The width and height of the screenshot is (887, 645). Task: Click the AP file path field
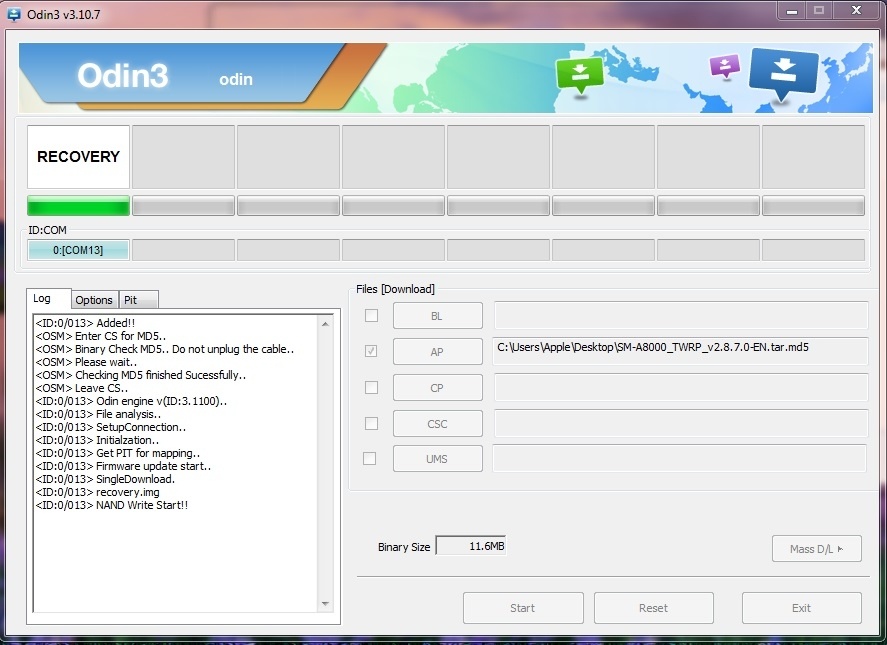pyautogui.click(x=681, y=351)
